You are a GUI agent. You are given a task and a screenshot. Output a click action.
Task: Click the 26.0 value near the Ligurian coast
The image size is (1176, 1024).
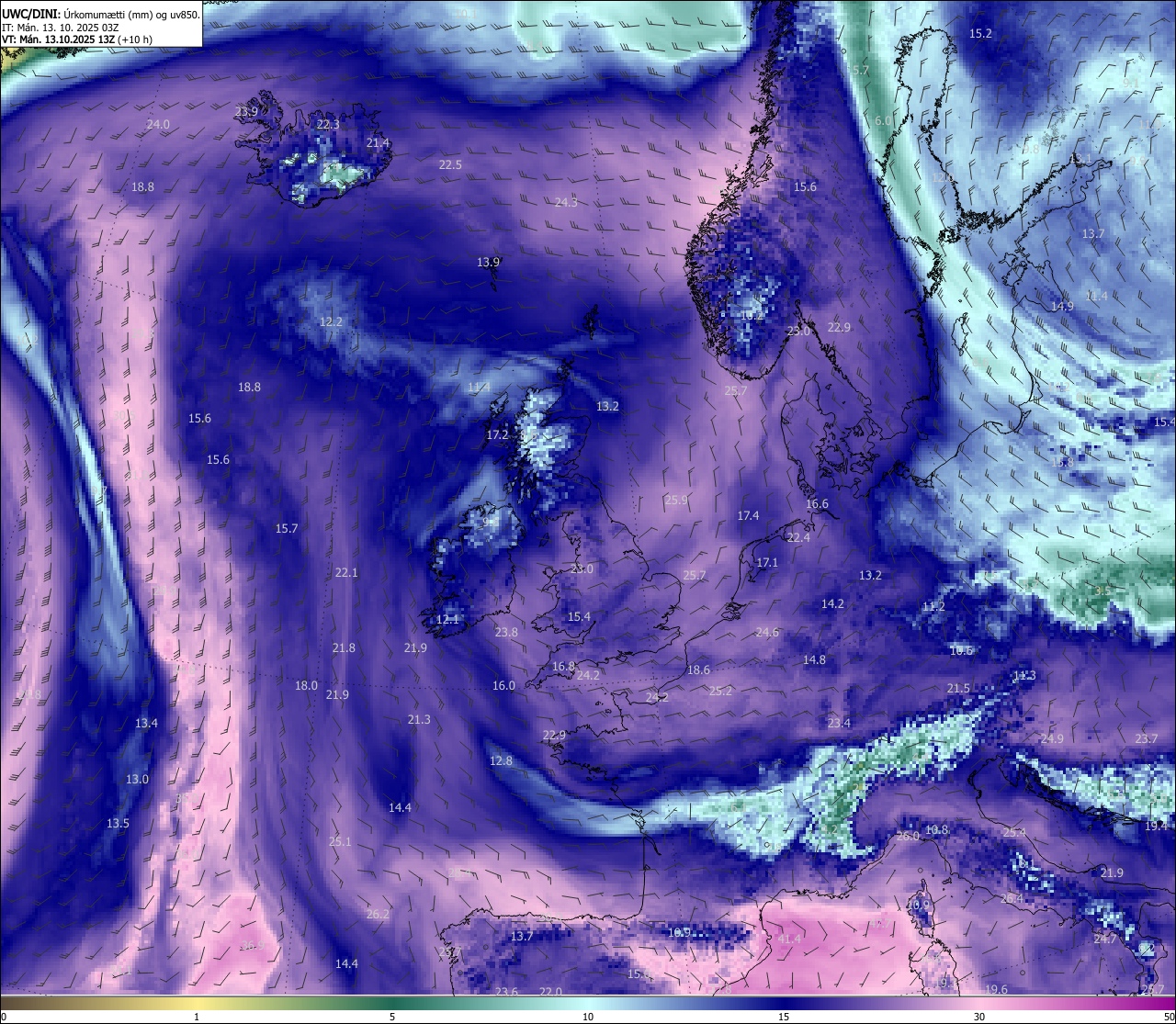click(908, 836)
